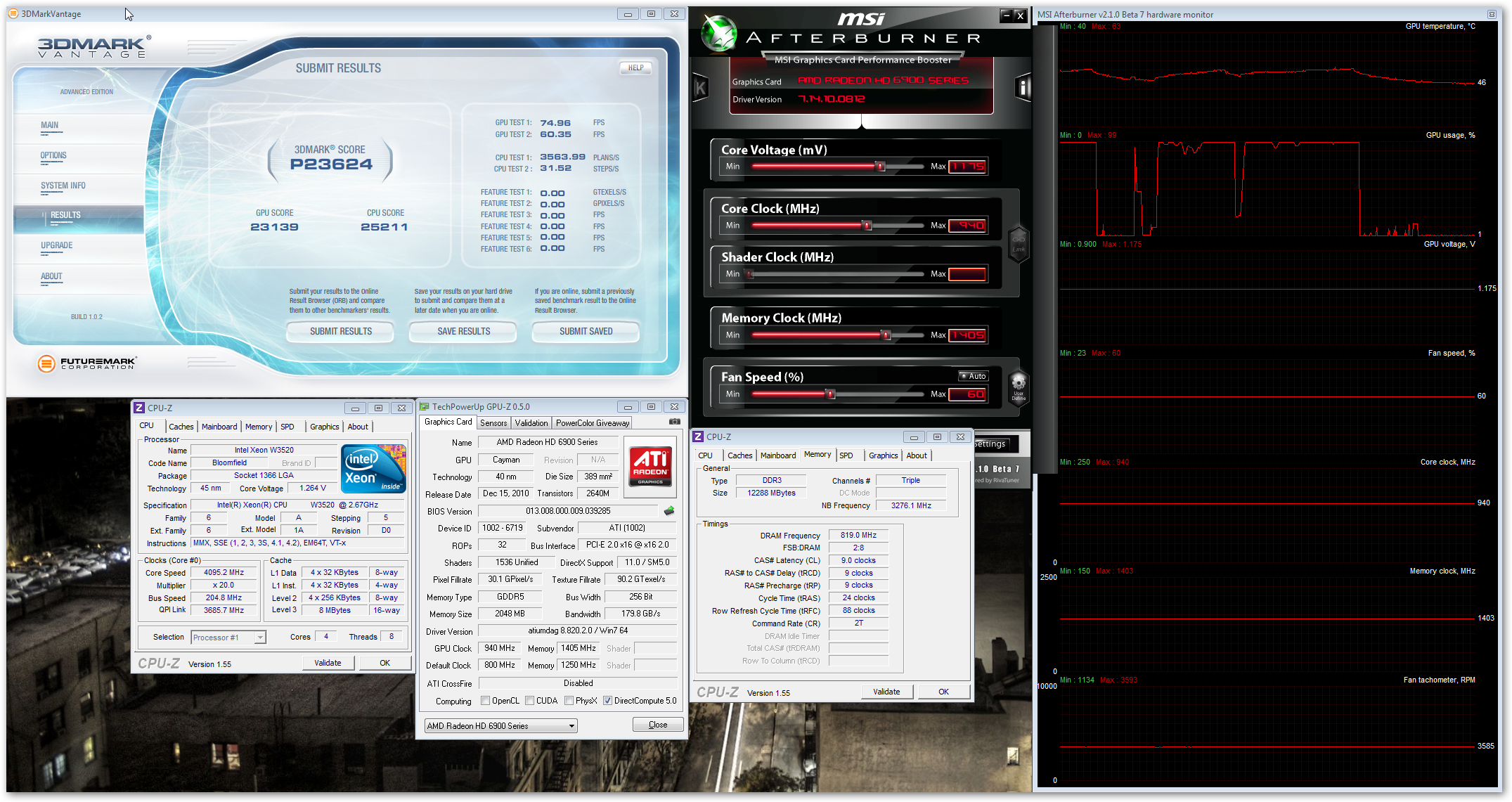Viewport: 1512px width, 802px height.
Task: Click the GPU-Z screenshot camera icon
Action: (x=675, y=422)
